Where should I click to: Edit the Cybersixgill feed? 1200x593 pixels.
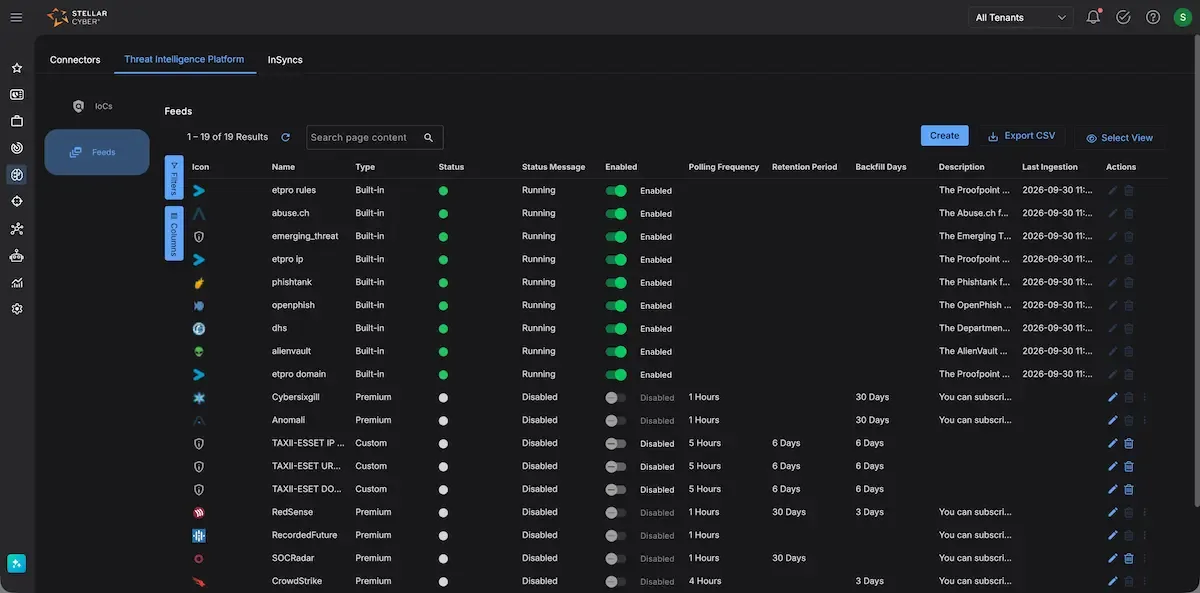click(1113, 397)
